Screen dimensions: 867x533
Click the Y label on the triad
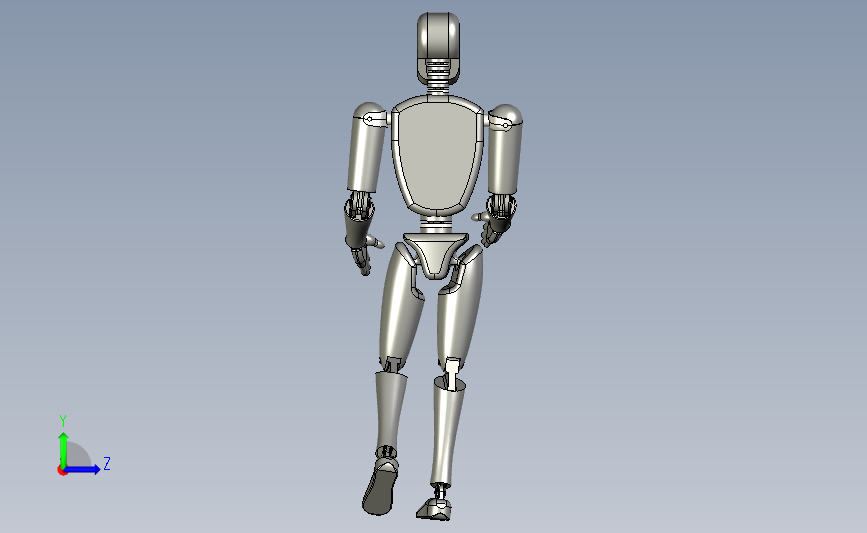[63, 421]
